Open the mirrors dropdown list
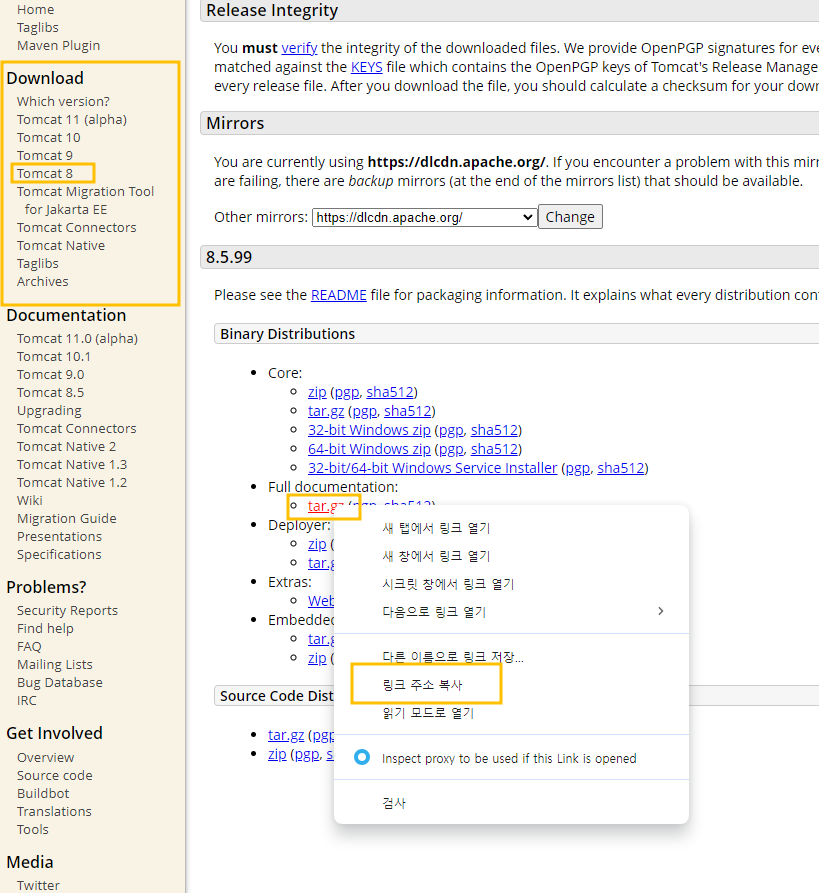819x893 pixels. click(x=424, y=218)
